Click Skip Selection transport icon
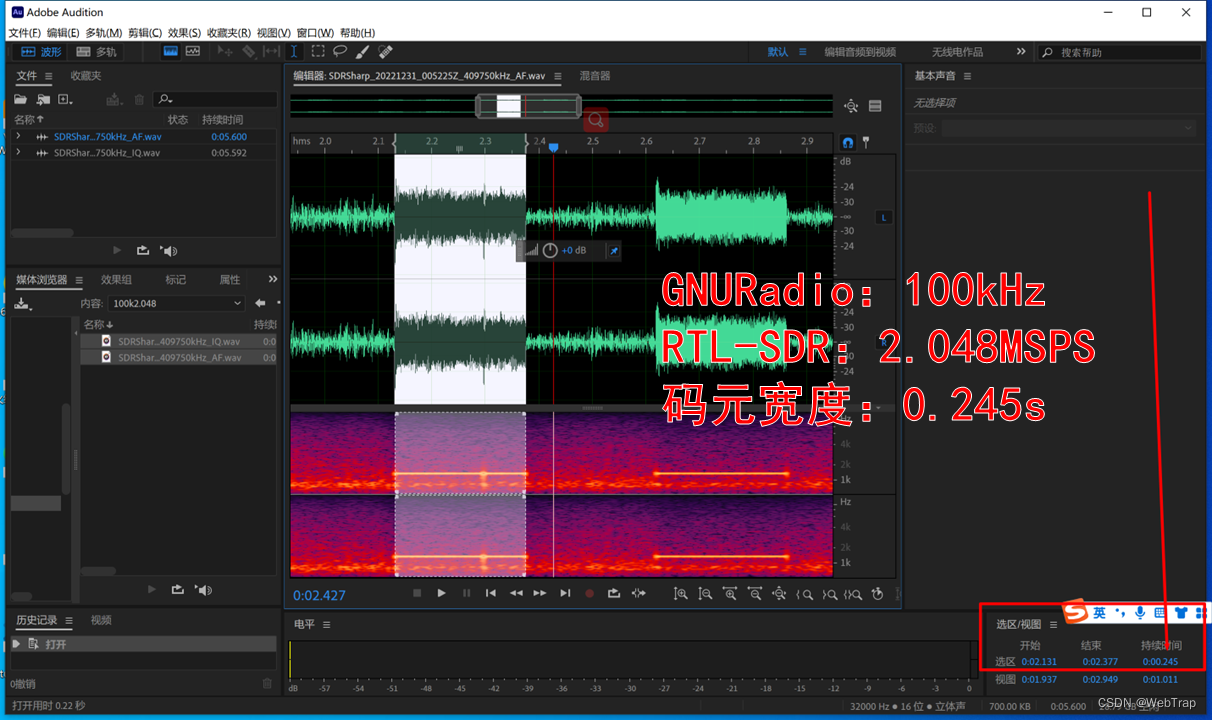The height and width of the screenshot is (720, 1212). point(639,593)
